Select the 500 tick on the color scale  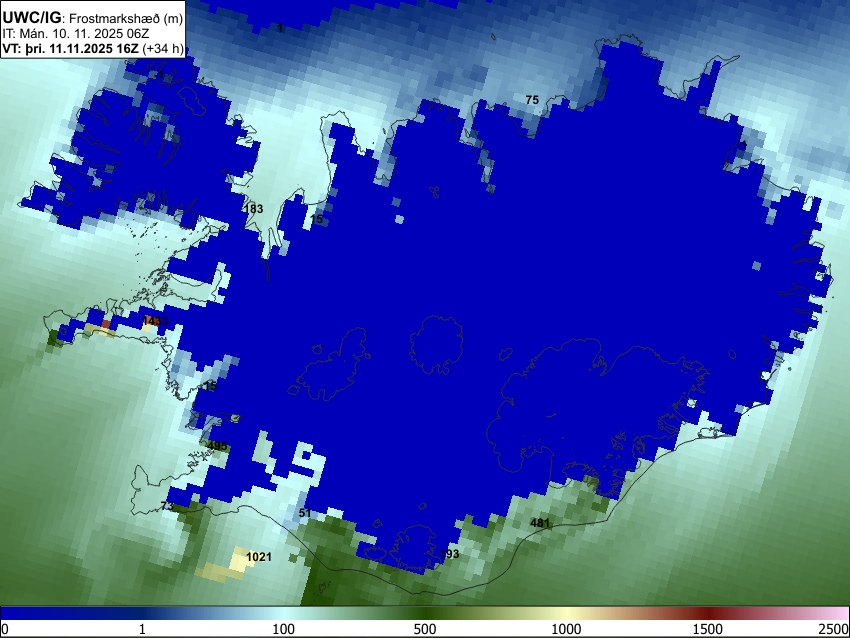click(425, 629)
